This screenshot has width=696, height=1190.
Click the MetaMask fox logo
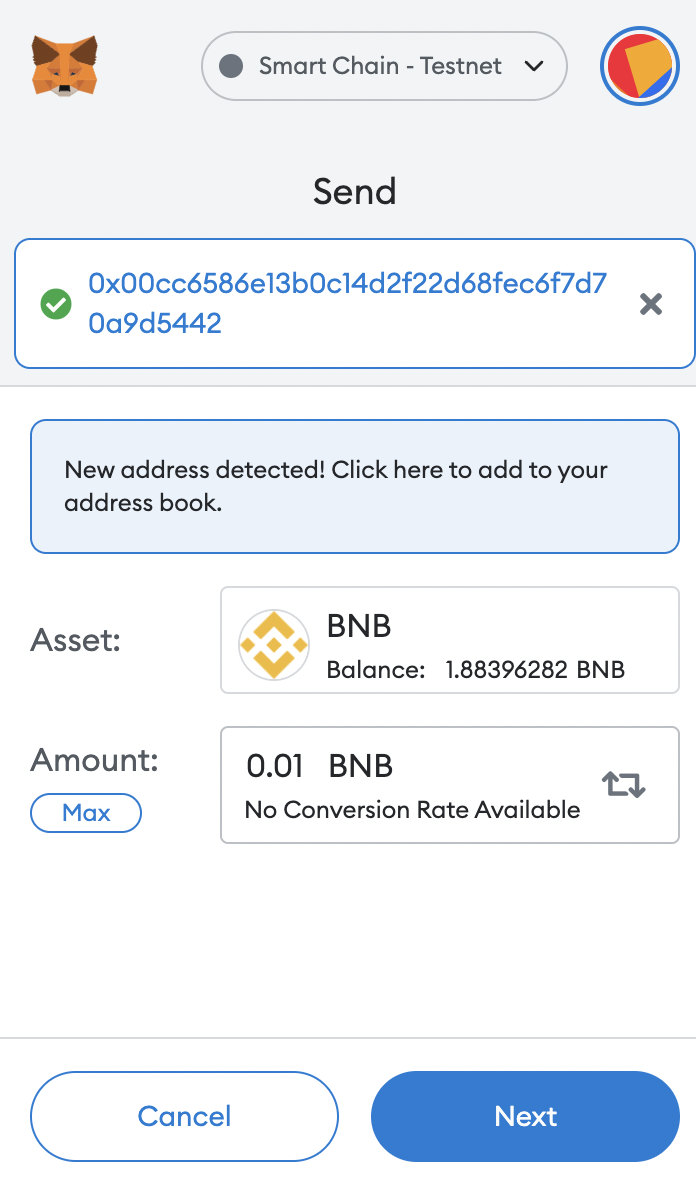click(x=65, y=66)
